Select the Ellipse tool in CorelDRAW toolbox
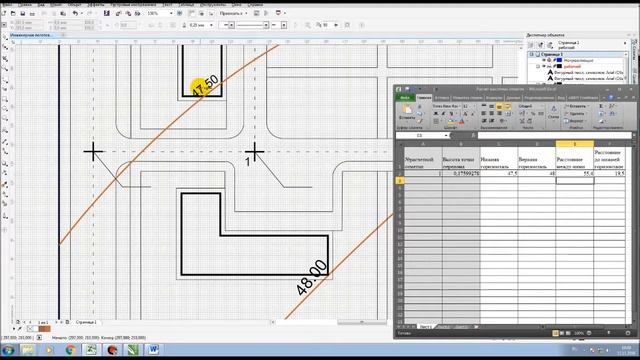640x360 pixels. (x=5, y=109)
